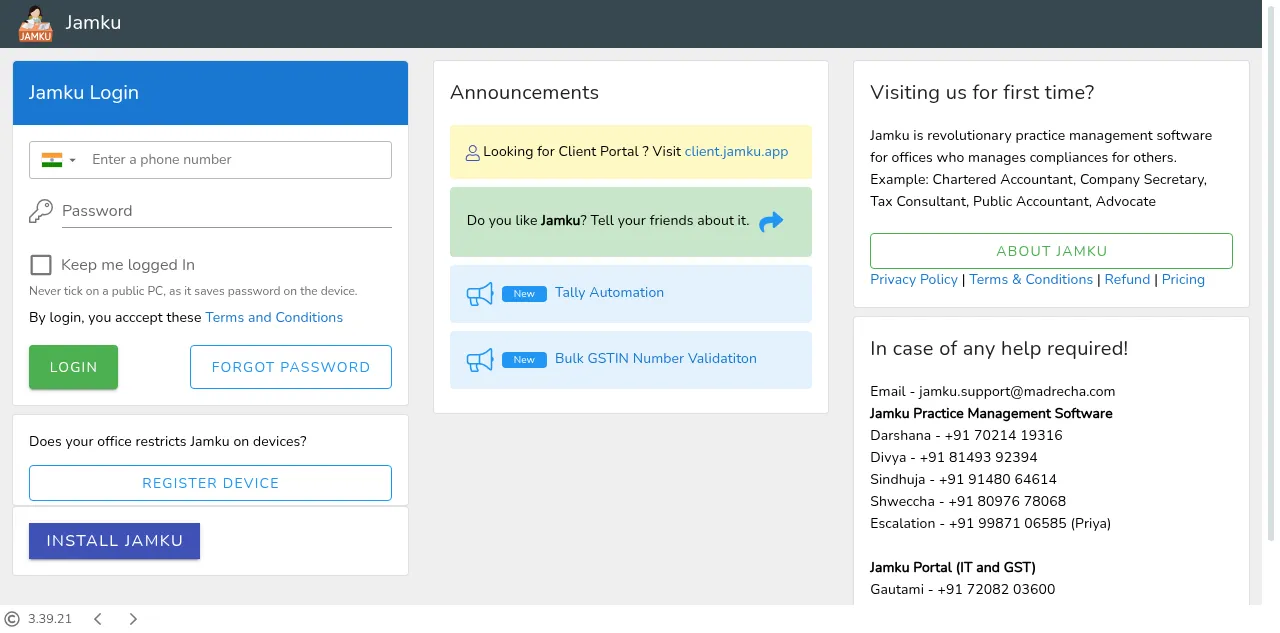
Task: Open the India flag country code selector
Action: pos(58,160)
